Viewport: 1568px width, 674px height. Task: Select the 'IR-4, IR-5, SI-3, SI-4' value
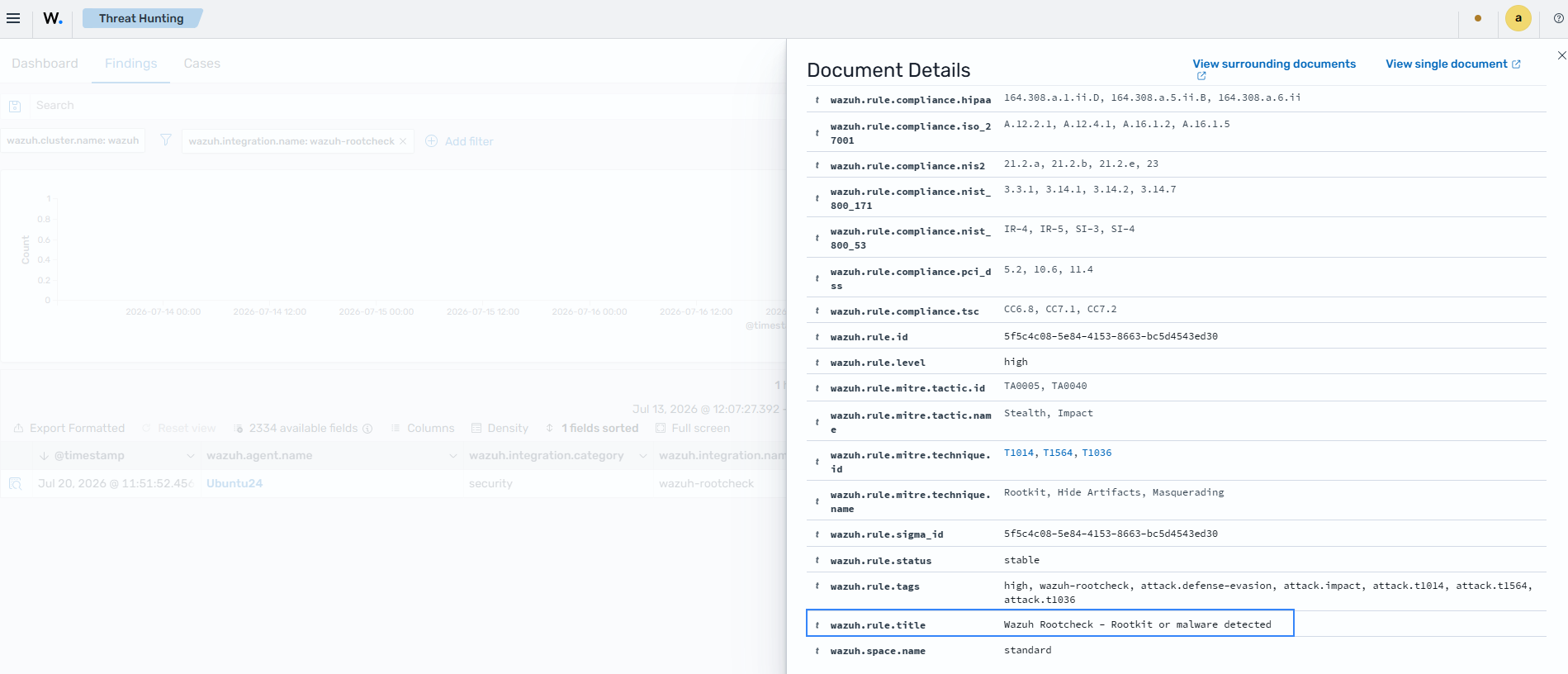pyautogui.click(x=1069, y=230)
